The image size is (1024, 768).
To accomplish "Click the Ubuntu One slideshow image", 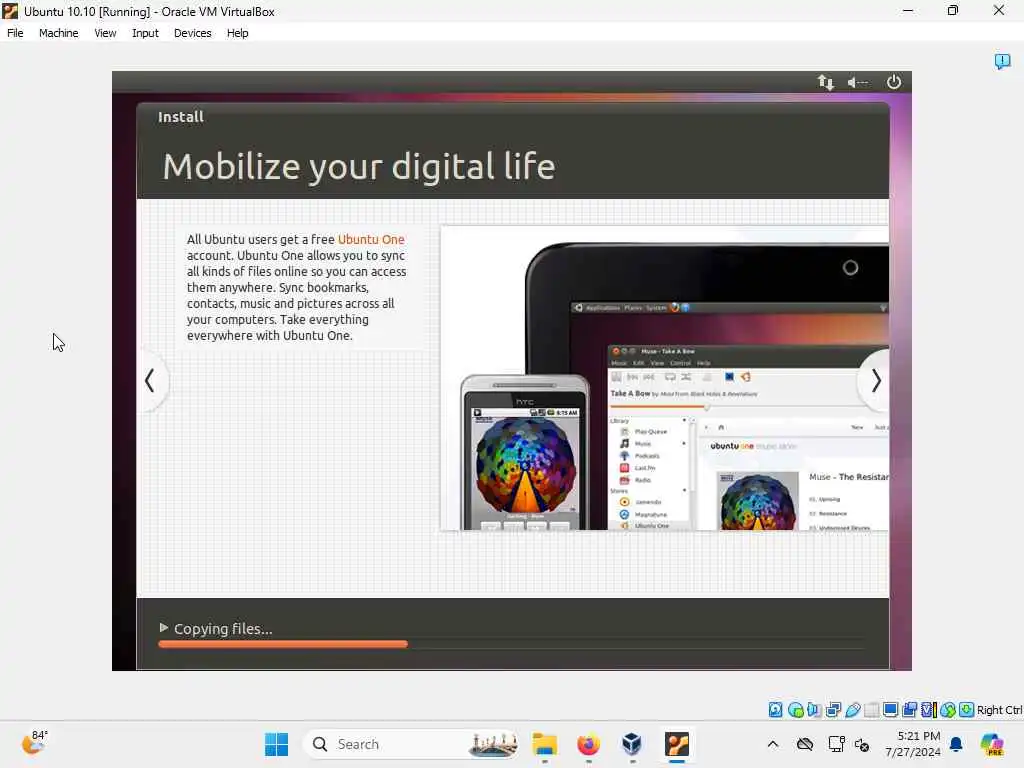I will point(664,378).
